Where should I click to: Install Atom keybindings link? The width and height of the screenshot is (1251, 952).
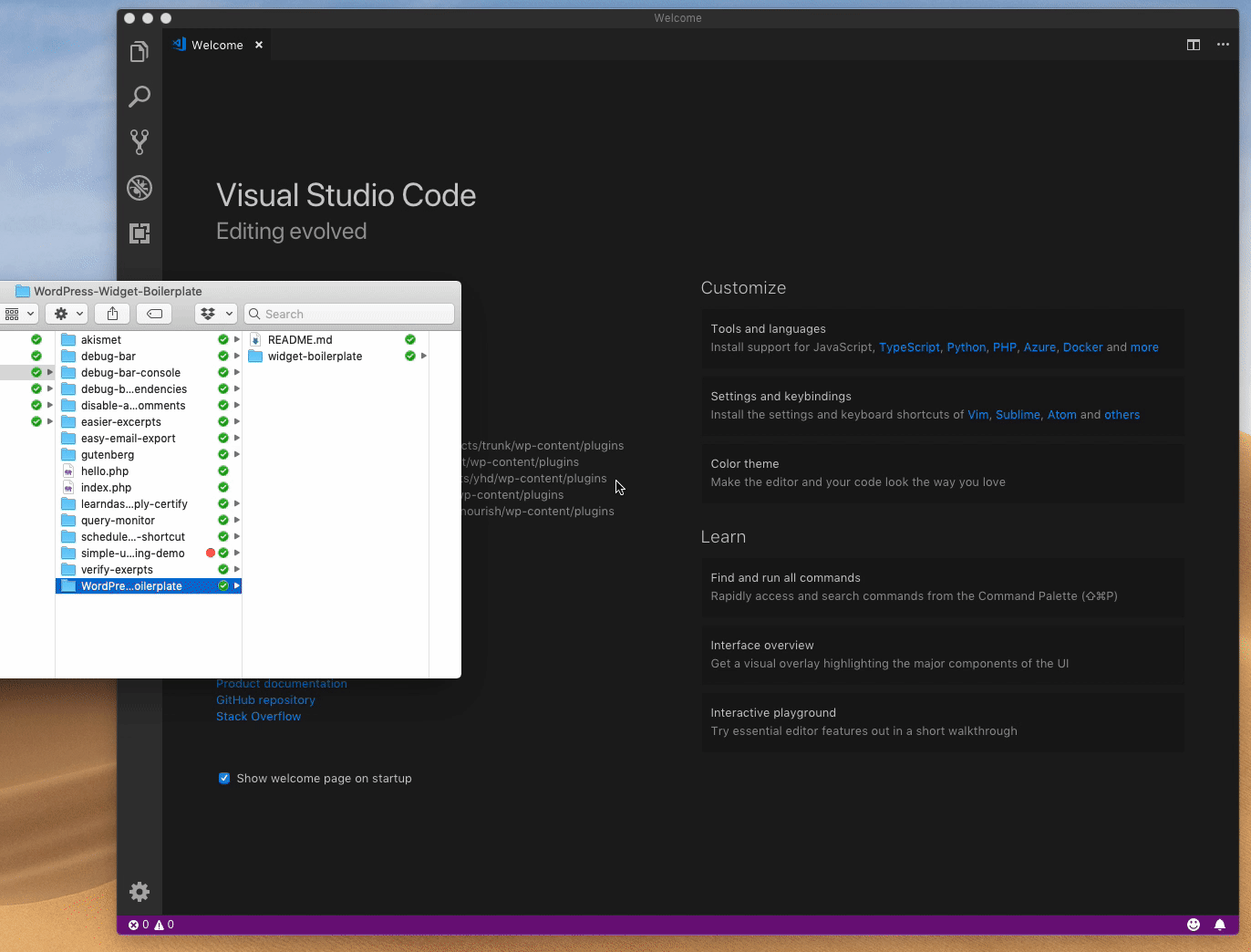pos(1062,415)
